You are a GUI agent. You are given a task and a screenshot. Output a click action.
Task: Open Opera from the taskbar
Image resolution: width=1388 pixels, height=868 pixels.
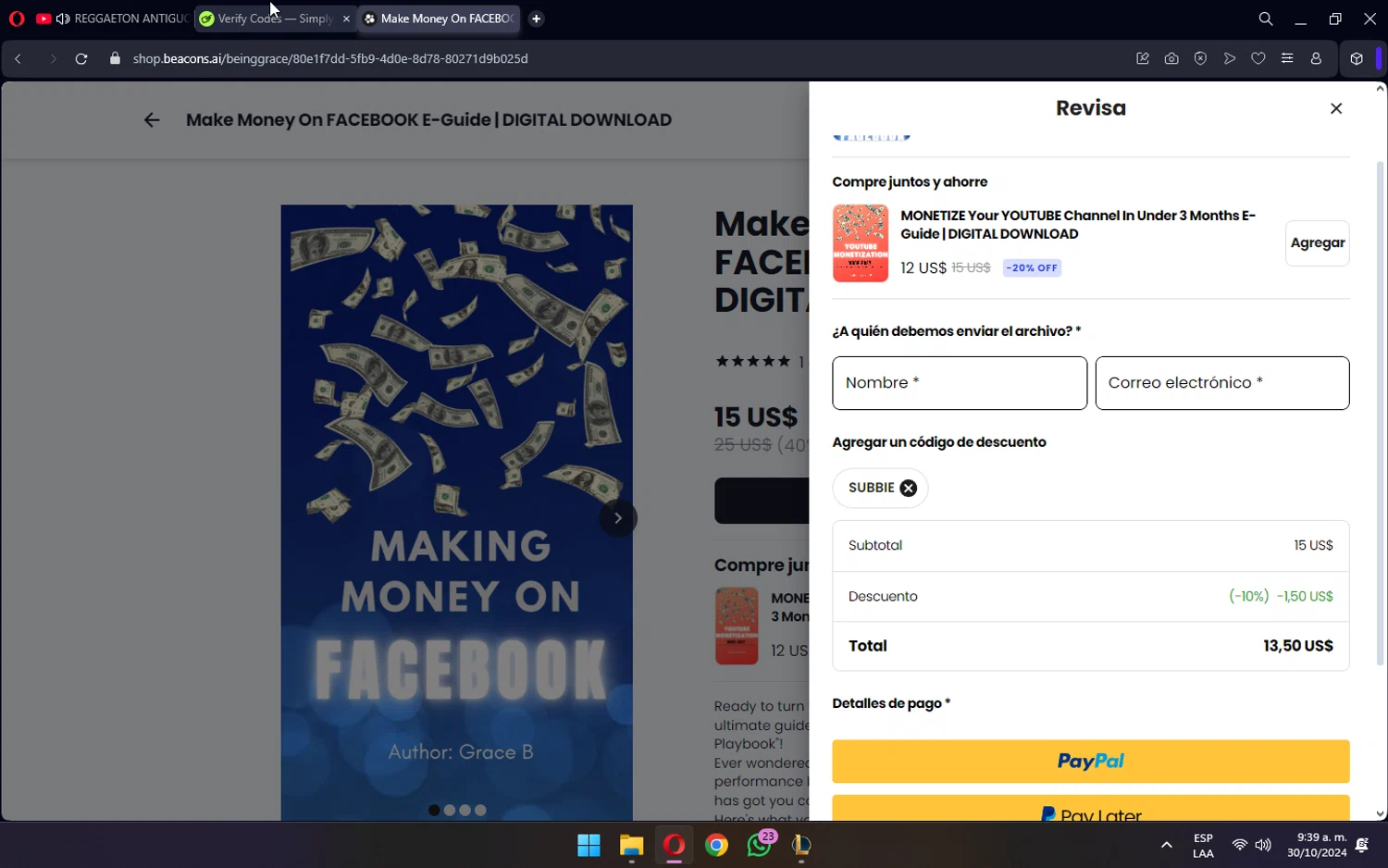[x=674, y=845]
